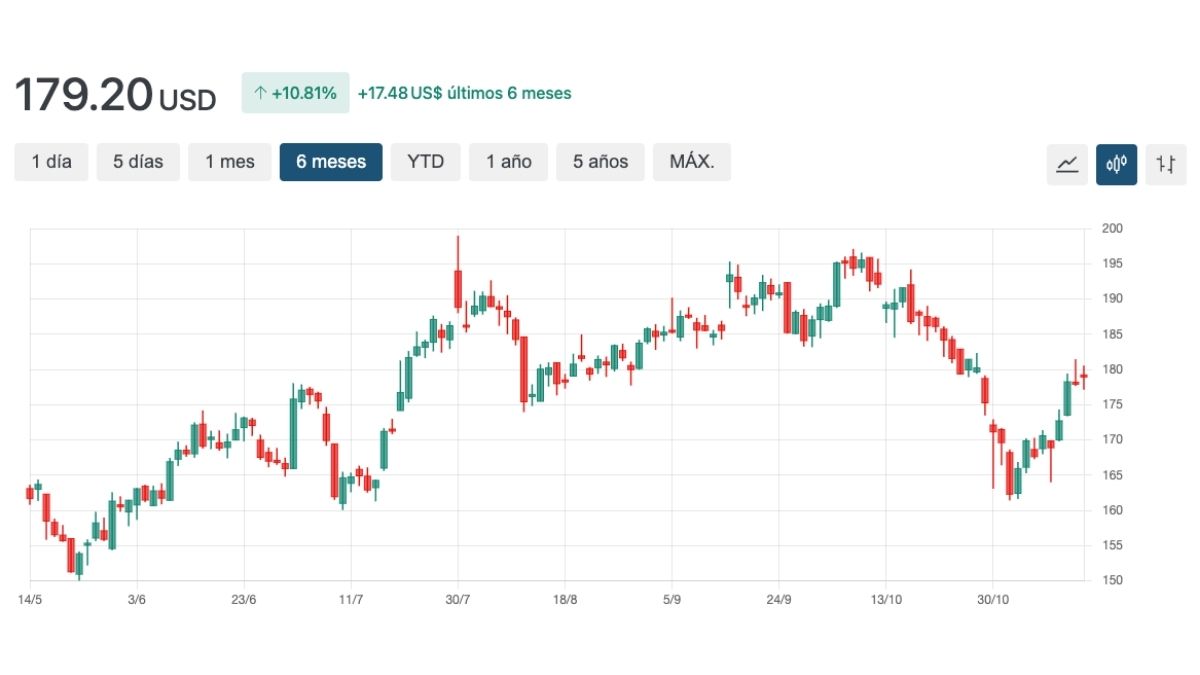This screenshot has width=1200, height=675.
Task: Switch to the 1 mes range
Action: click(x=230, y=162)
